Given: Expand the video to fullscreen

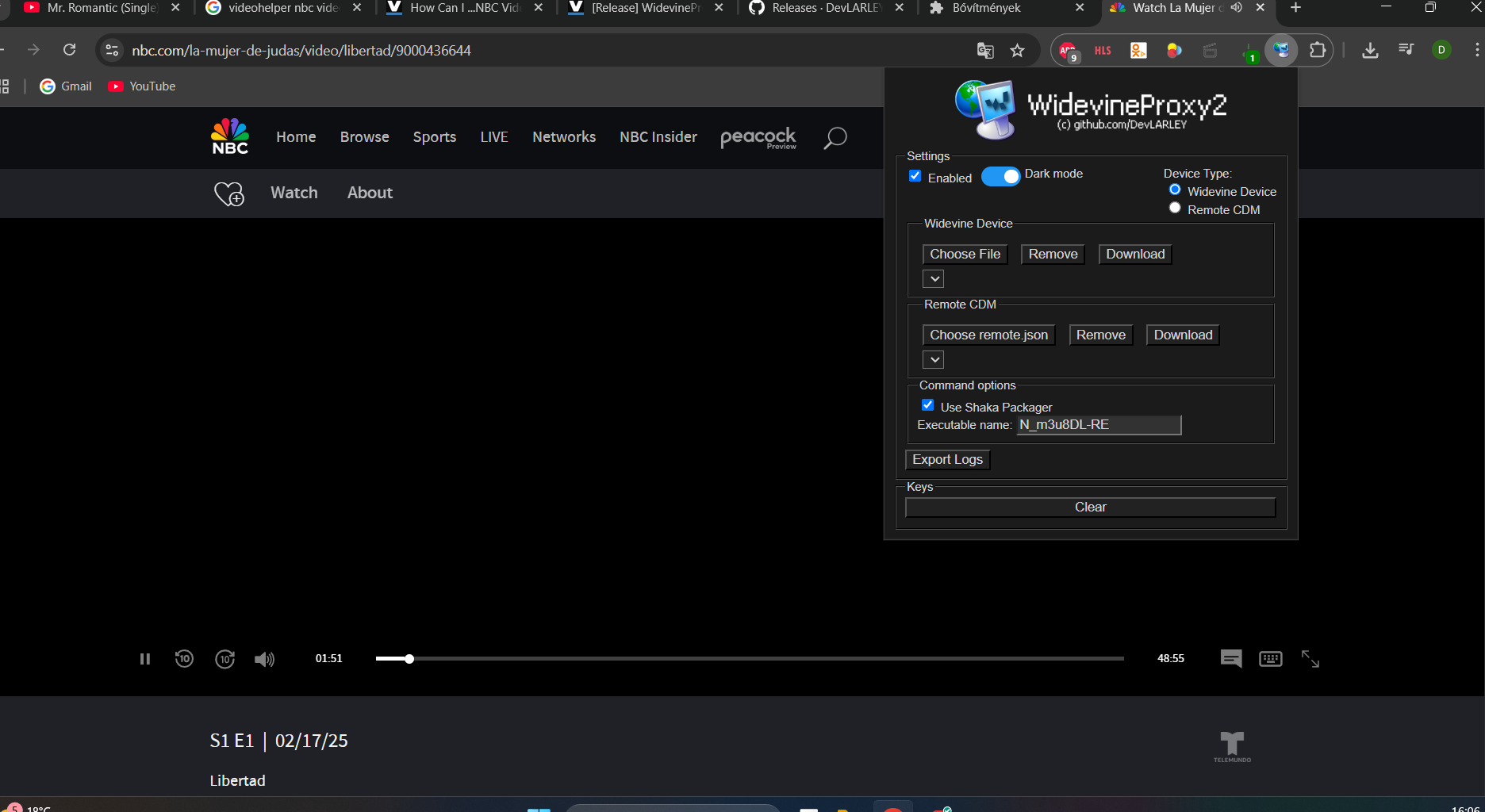Looking at the screenshot, I should (1310, 659).
